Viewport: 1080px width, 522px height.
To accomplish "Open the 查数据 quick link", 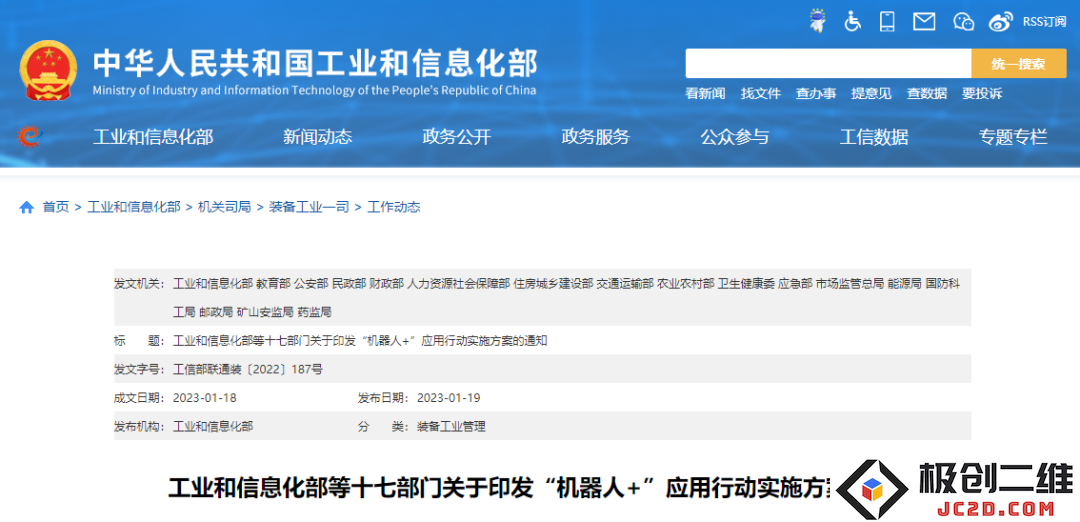I will [x=927, y=94].
